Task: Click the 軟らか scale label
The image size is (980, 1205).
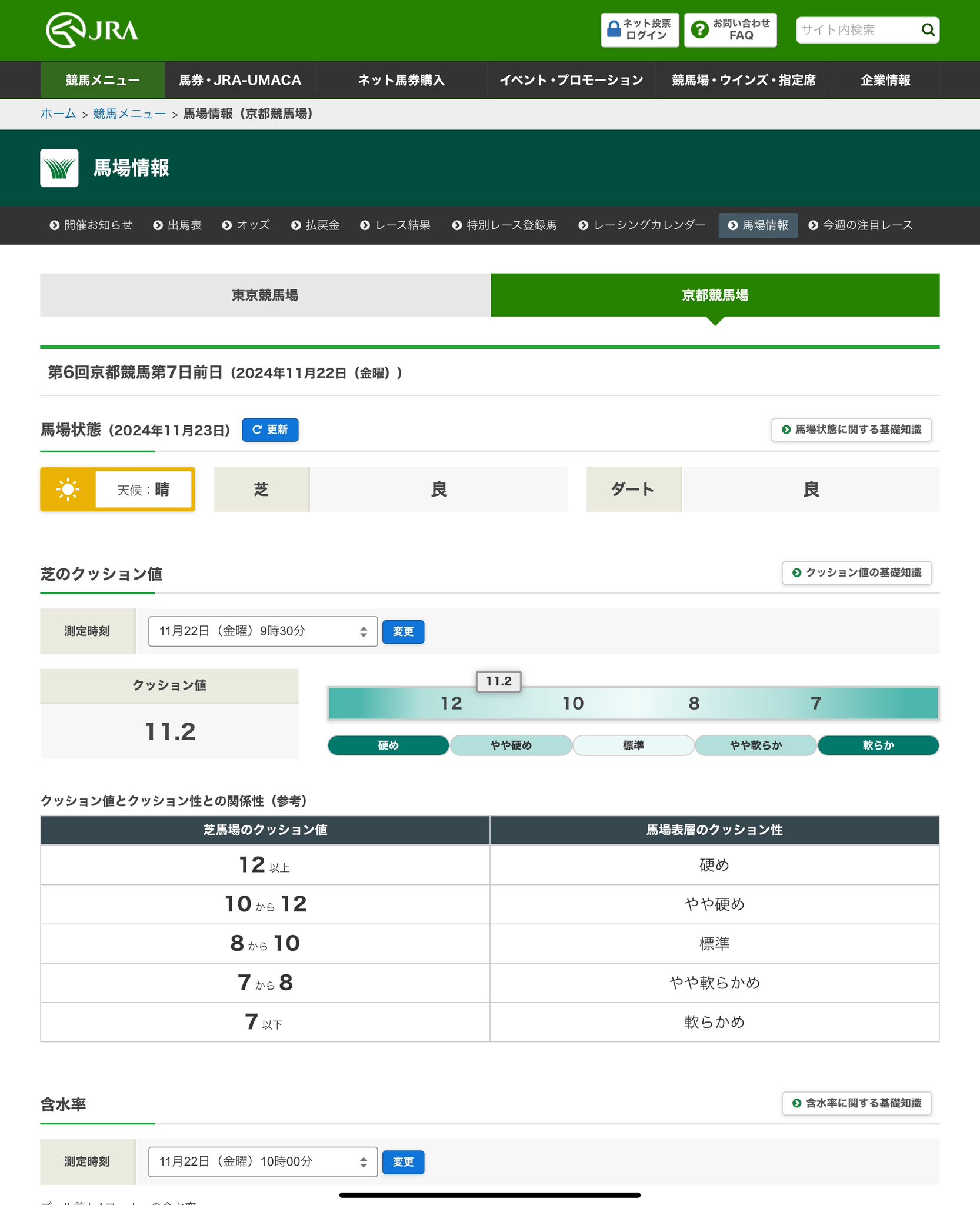Action: (x=878, y=745)
